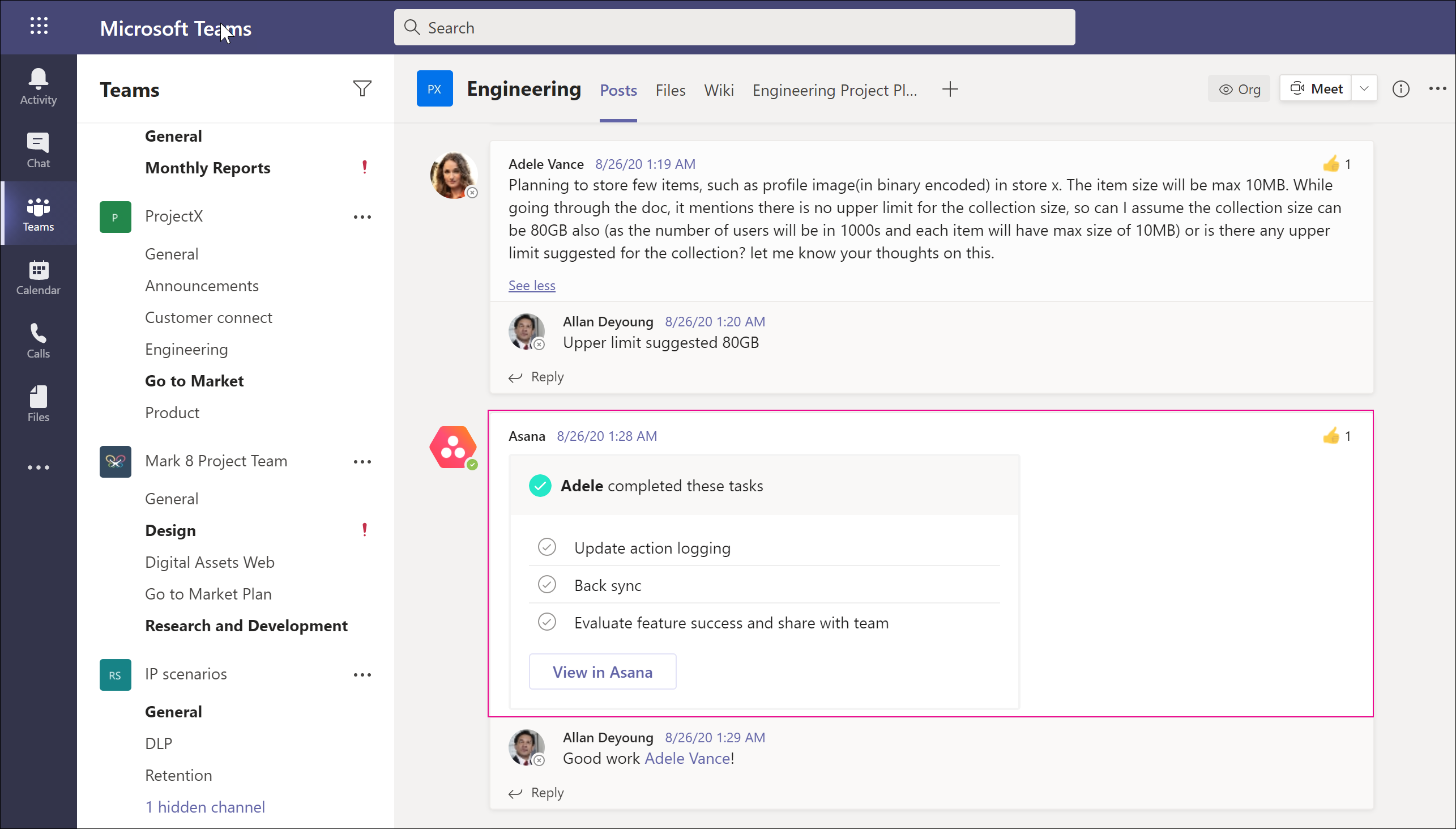
Task: Click the 1 hidden channel expander
Action: (205, 806)
